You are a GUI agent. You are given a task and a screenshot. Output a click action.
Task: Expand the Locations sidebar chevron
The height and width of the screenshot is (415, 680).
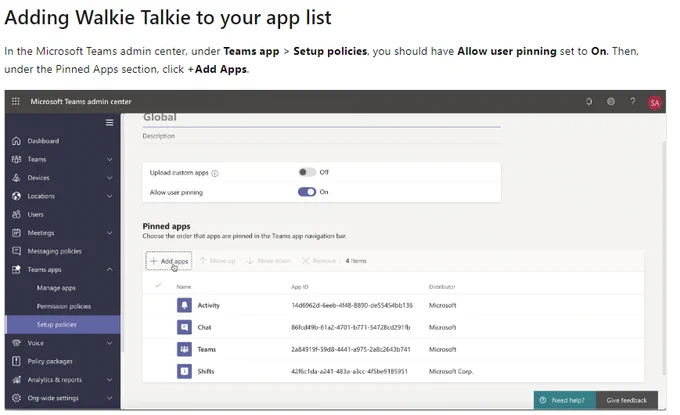[110, 196]
